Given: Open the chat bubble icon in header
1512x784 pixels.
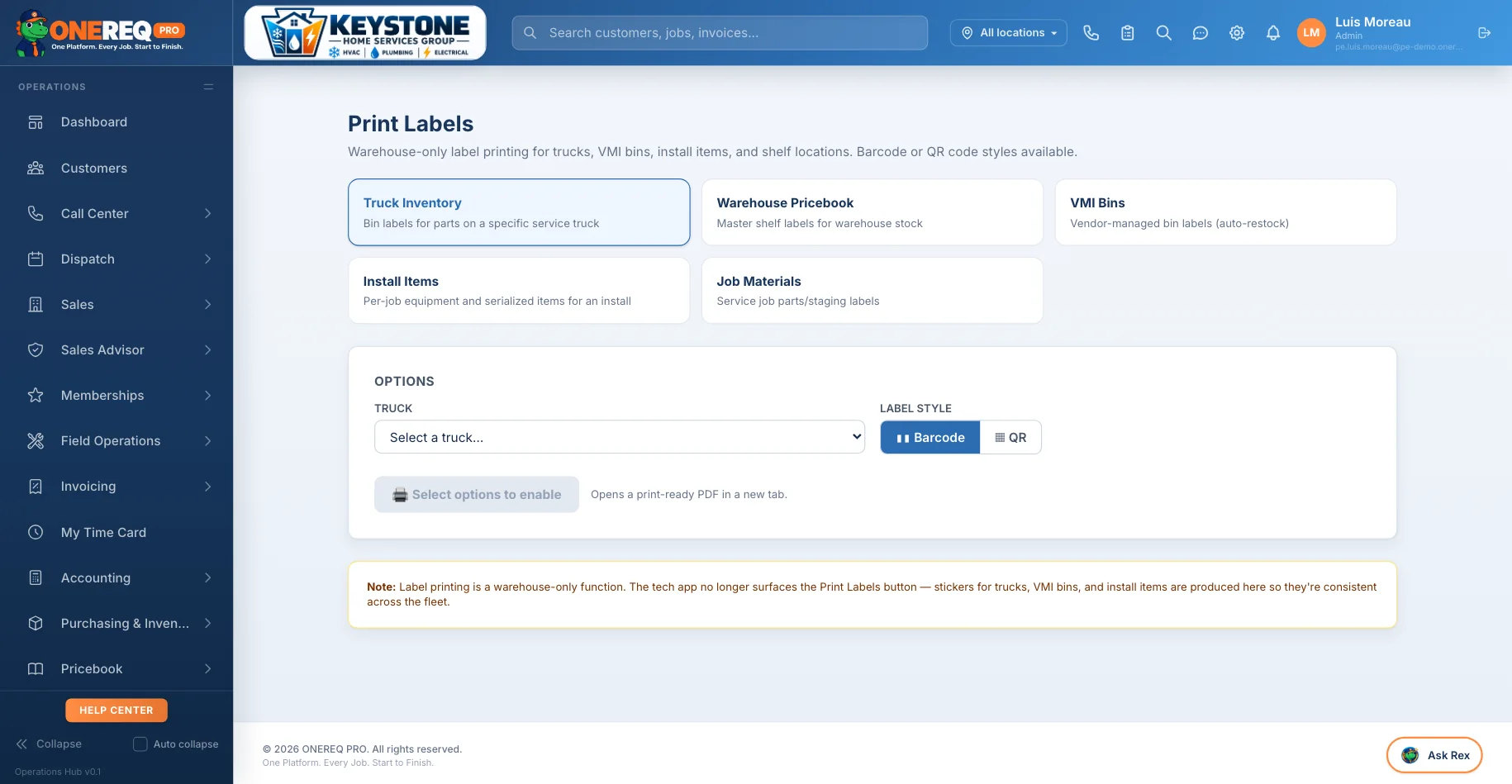Looking at the screenshot, I should [x=1200, y=33].
